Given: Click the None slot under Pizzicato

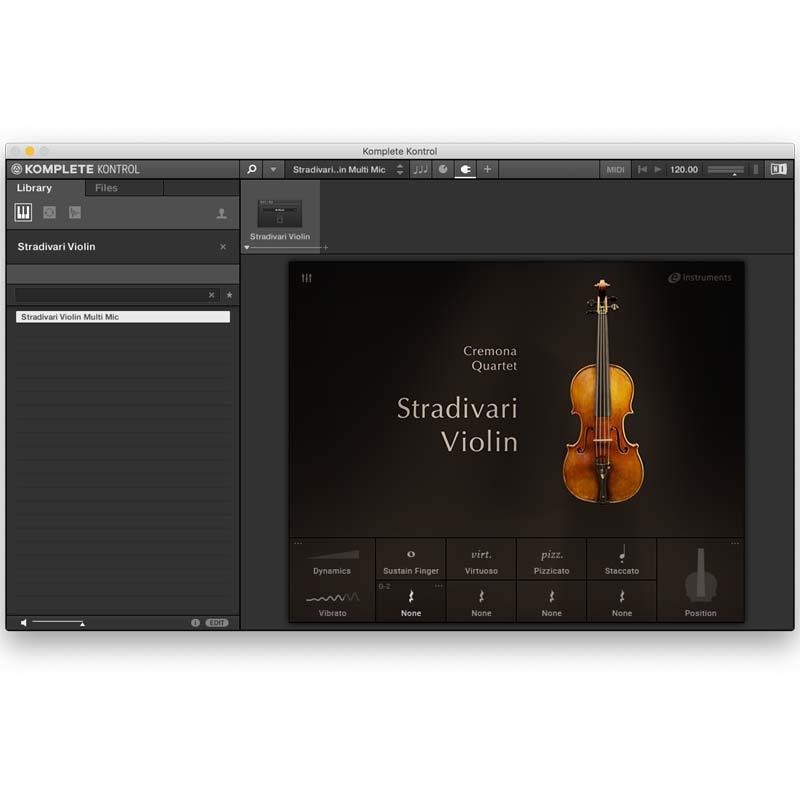Looking at the screenshot, I should coord(552,602).
